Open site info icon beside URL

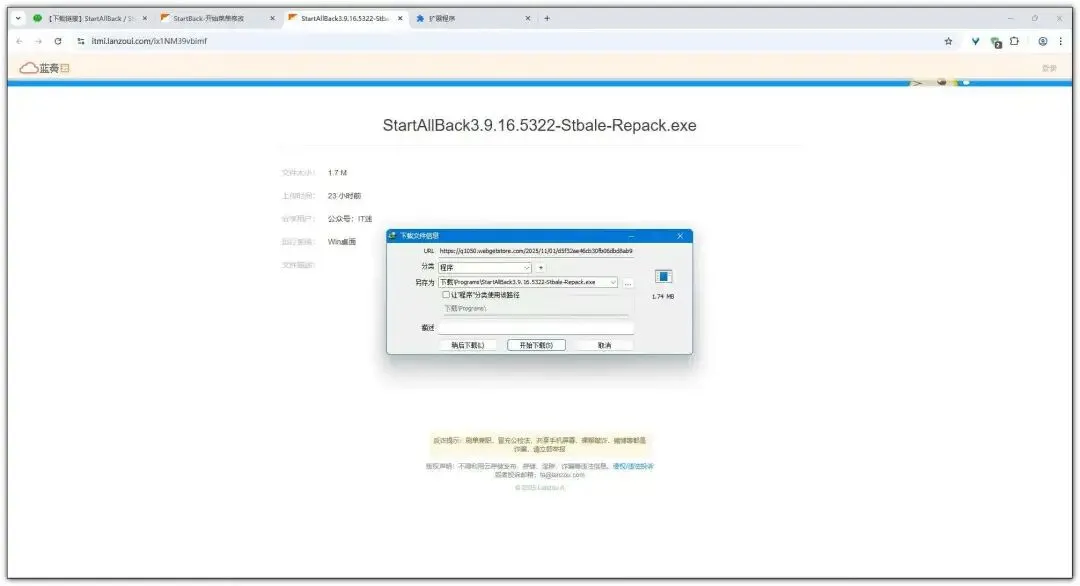[x=81, y=41]
